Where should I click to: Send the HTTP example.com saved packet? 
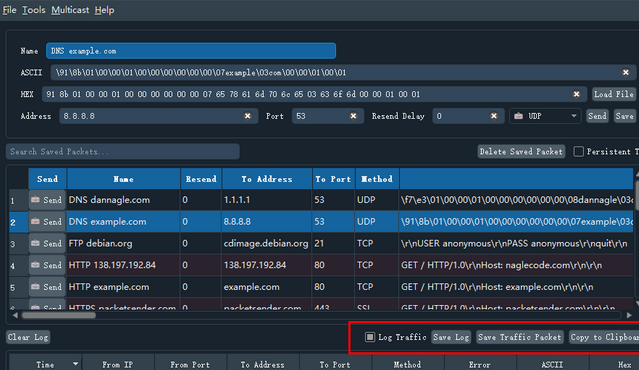point(47,287)
